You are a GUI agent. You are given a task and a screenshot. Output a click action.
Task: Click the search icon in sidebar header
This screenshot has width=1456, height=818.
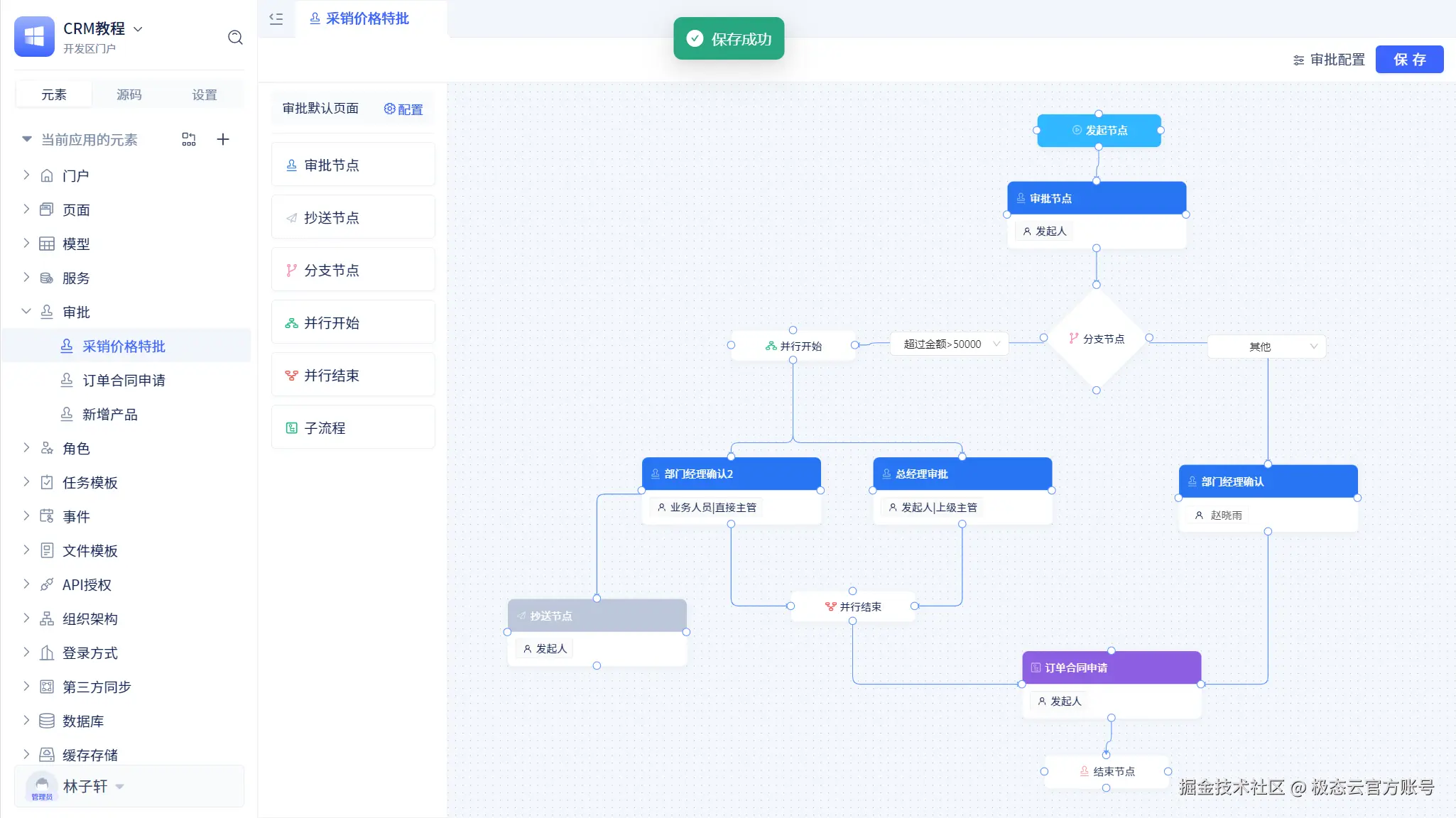point(235,38)
